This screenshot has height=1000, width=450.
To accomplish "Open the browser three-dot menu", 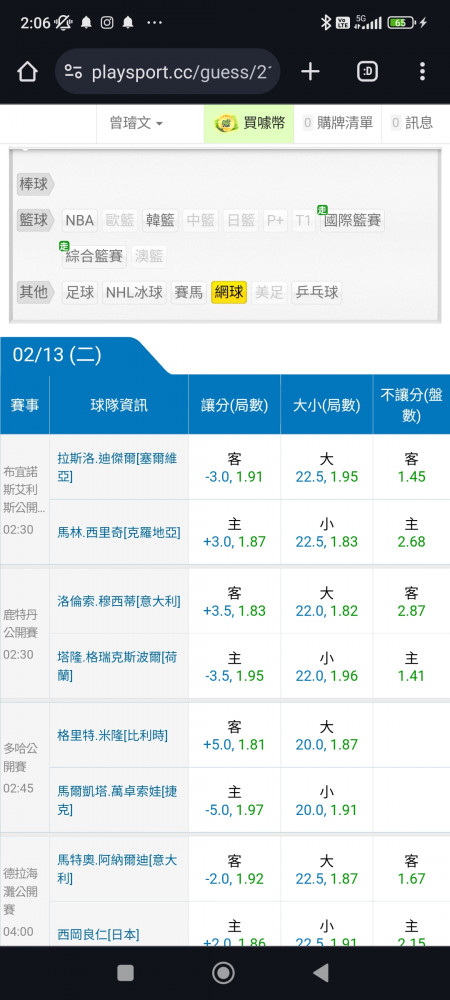I will (422, 71).
